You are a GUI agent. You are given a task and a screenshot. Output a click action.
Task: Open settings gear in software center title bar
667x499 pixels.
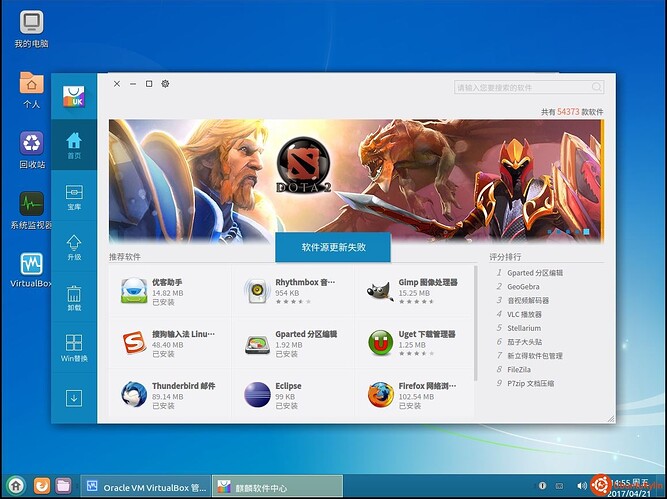(x=165, y=84)
